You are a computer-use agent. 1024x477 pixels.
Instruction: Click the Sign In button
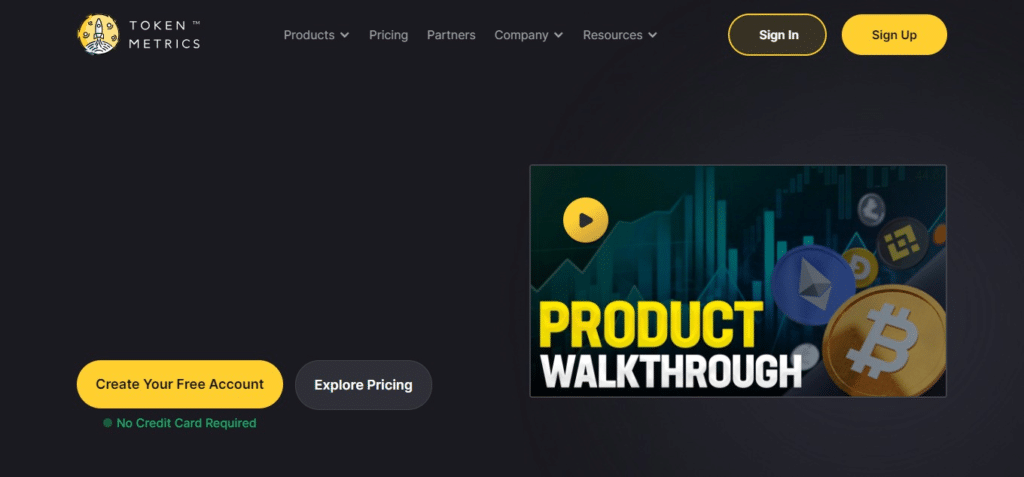pyautogui.click(x=778, y=35)
